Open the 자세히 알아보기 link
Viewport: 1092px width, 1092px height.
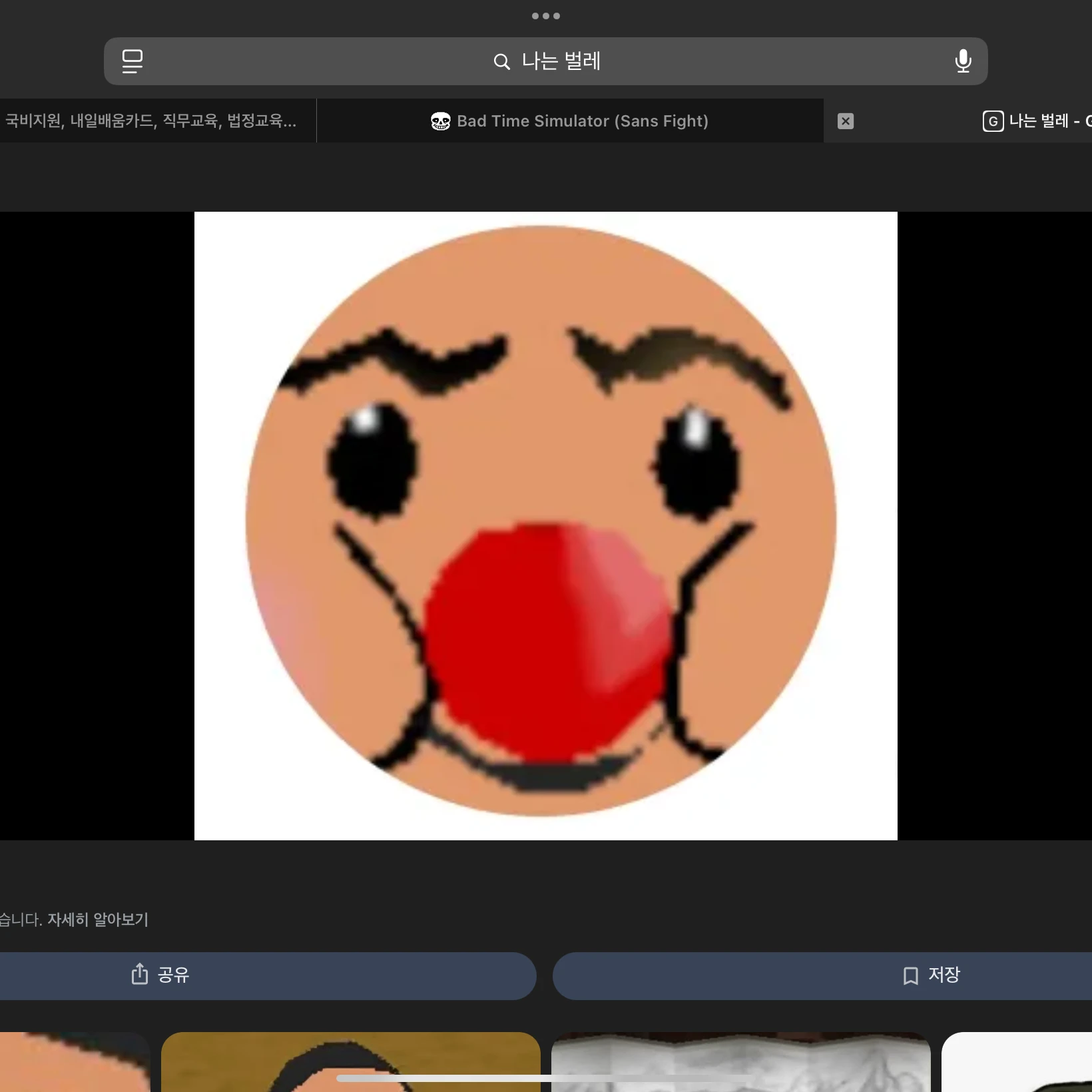(98, 920)
